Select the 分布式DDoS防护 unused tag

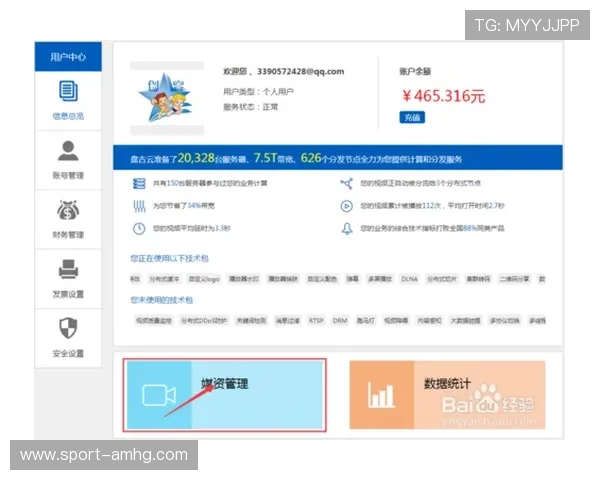(204, 320)
